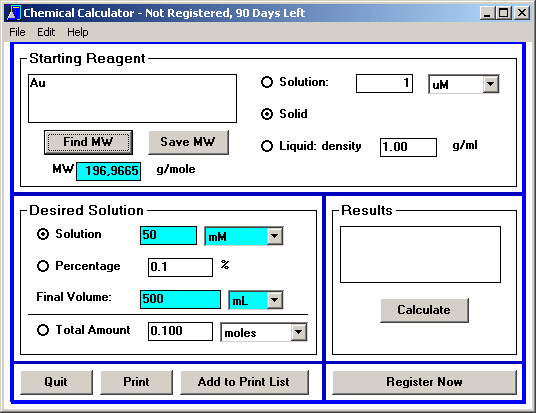
Task: Close the Chemical Calculator window
Action: [522, 13]
